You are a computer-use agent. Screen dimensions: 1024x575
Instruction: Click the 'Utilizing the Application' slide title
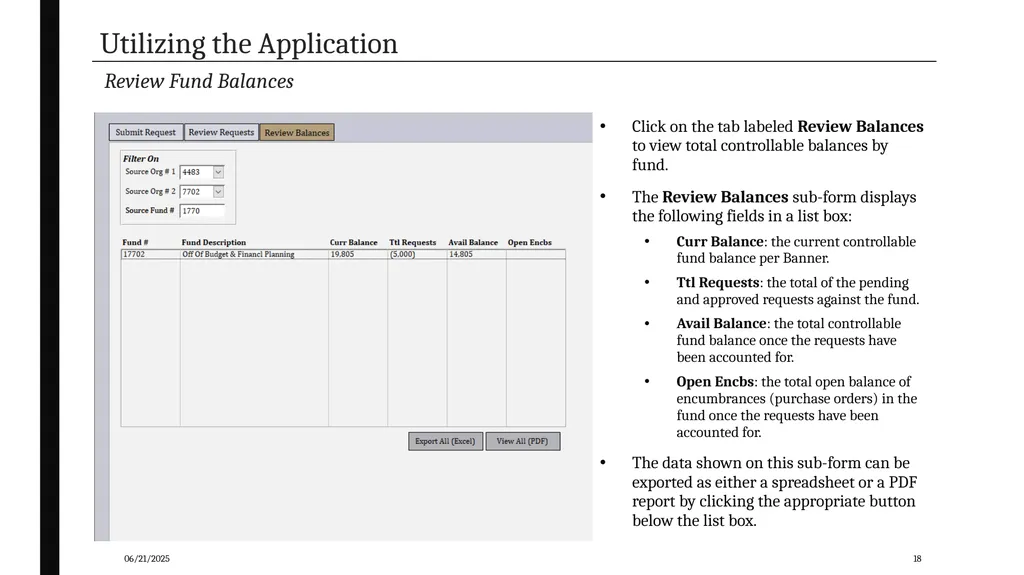[x=249, y=44]
